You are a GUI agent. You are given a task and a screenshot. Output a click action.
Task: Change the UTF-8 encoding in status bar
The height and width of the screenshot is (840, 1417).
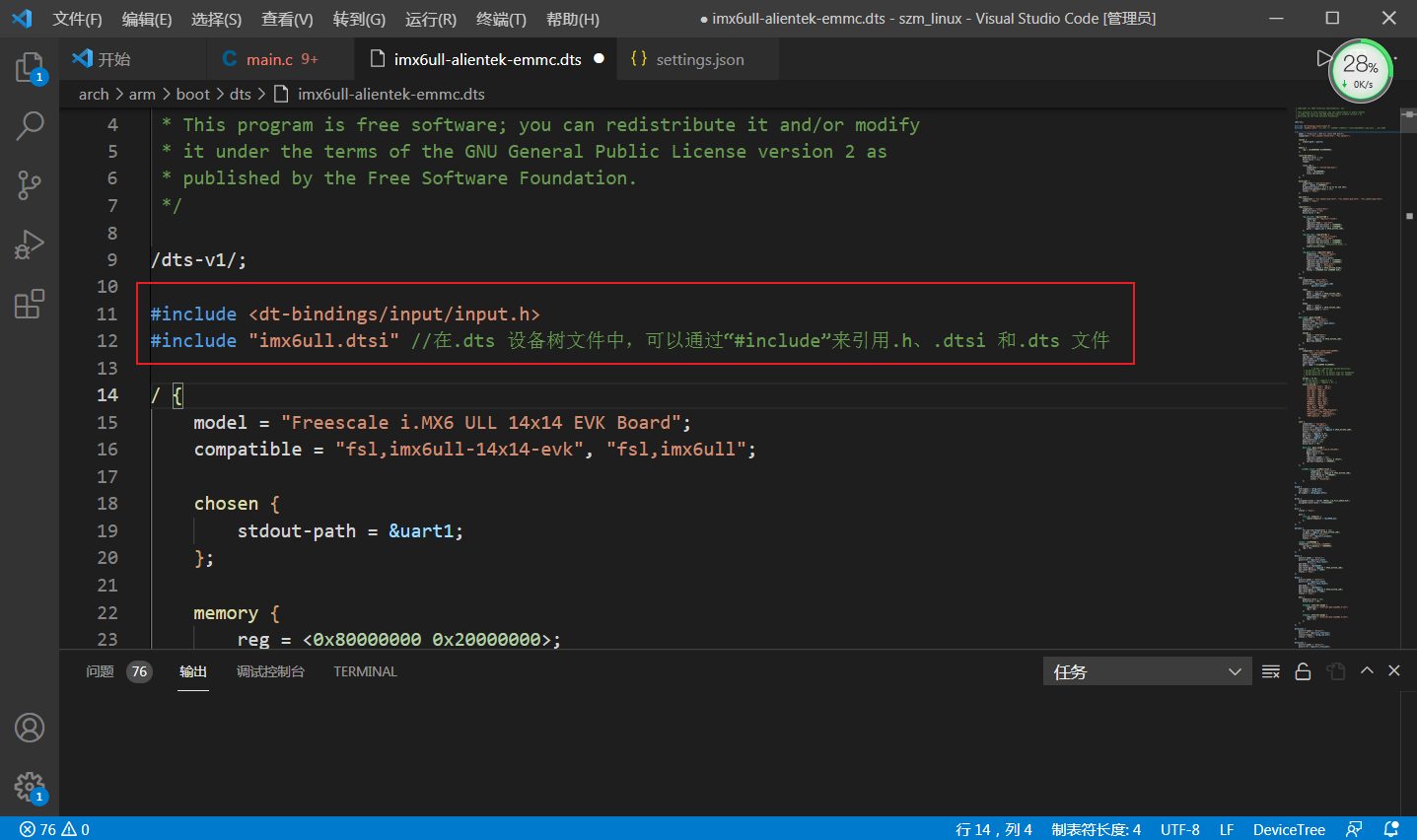click(x=1180, y=829)
